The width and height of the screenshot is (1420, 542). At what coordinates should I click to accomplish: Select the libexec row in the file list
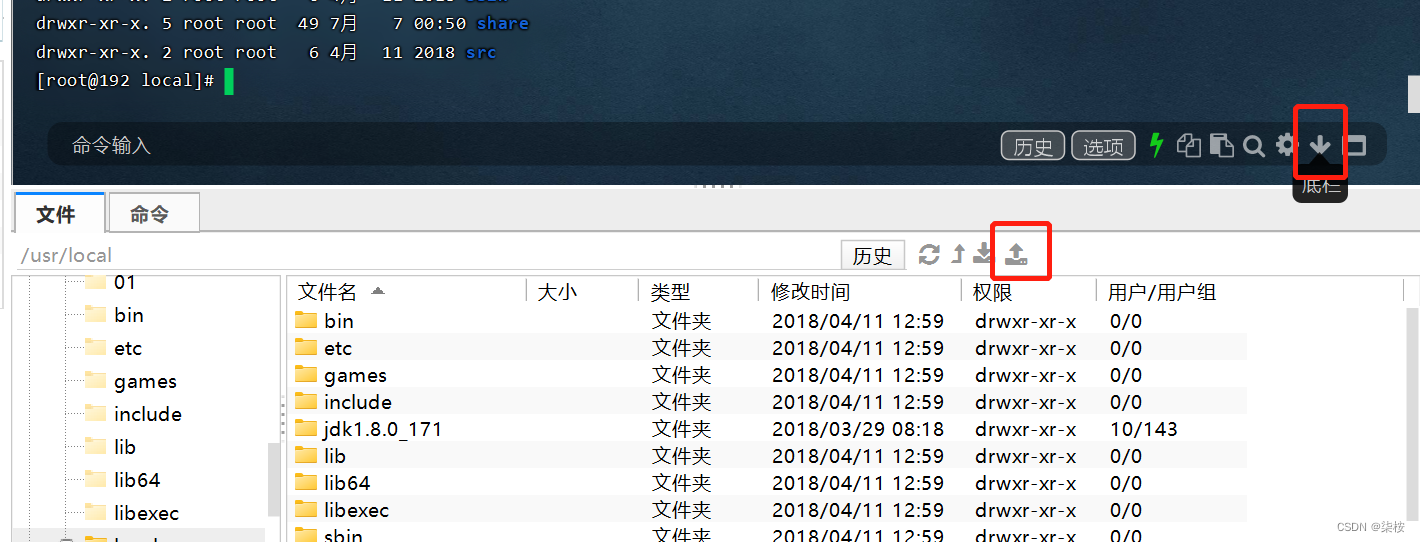pyautogui.click(x=768, y=510)
